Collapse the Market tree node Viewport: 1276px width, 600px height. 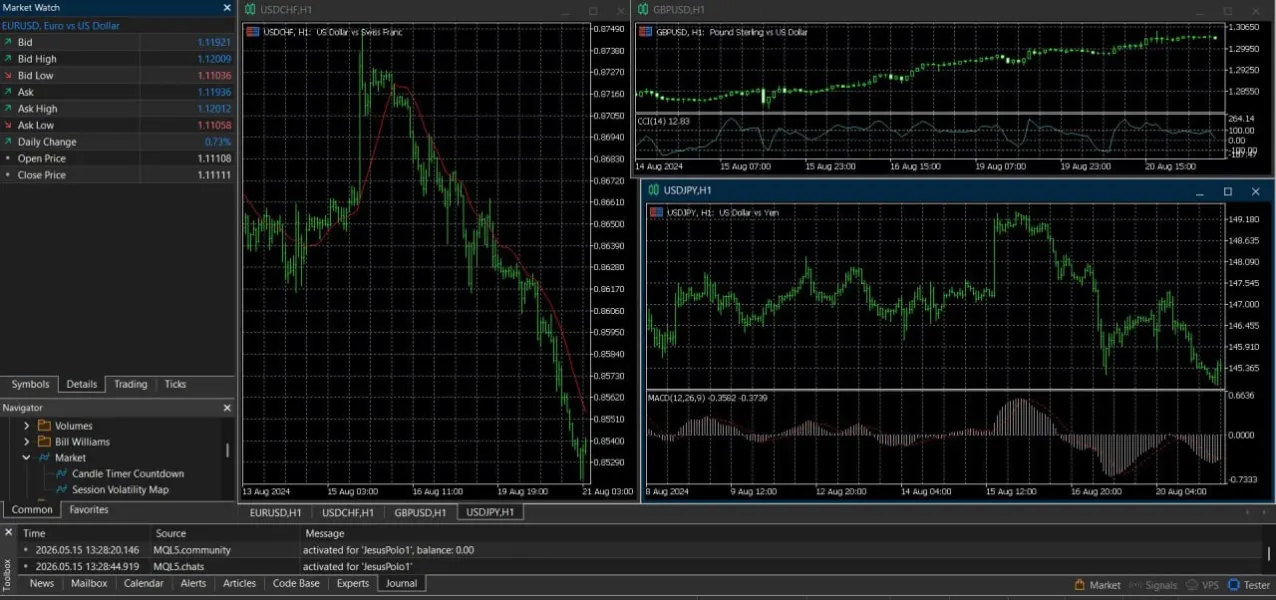pyautogui.click(x=27, y=458)
